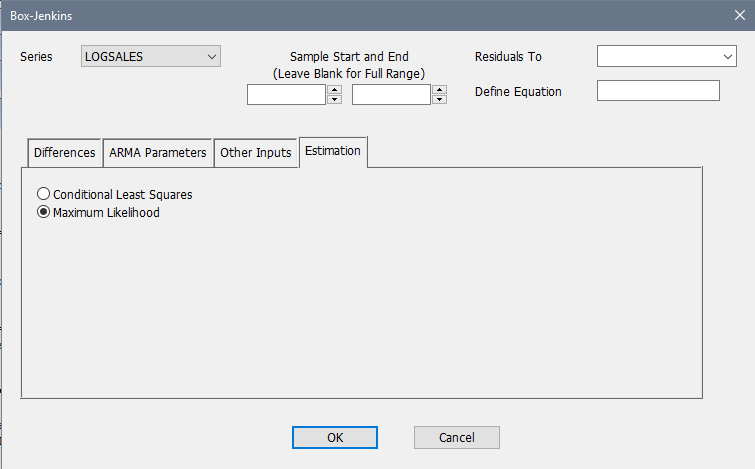Viewport: 755px width, 469px height.
Task: Switch to the Differences tab
Action: [65, 153]
